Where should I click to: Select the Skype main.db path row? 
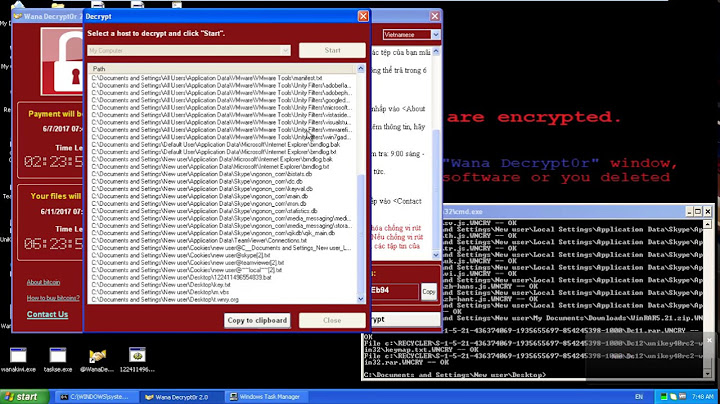pos(199,196)
